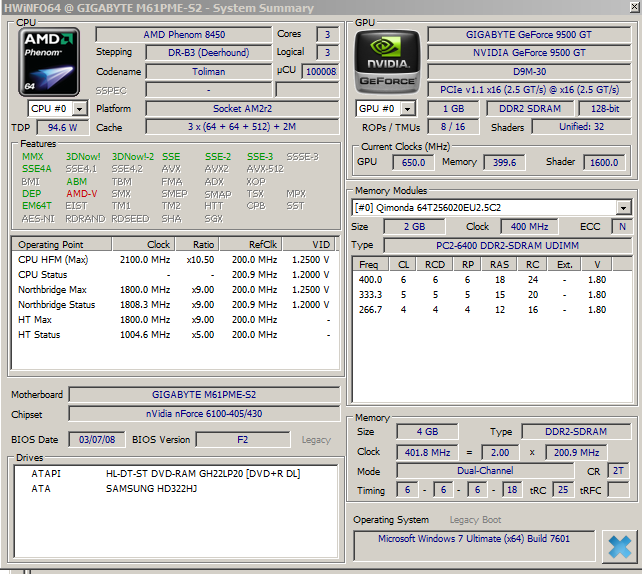Click the 4 GB memory size field

tap(427, 432)
